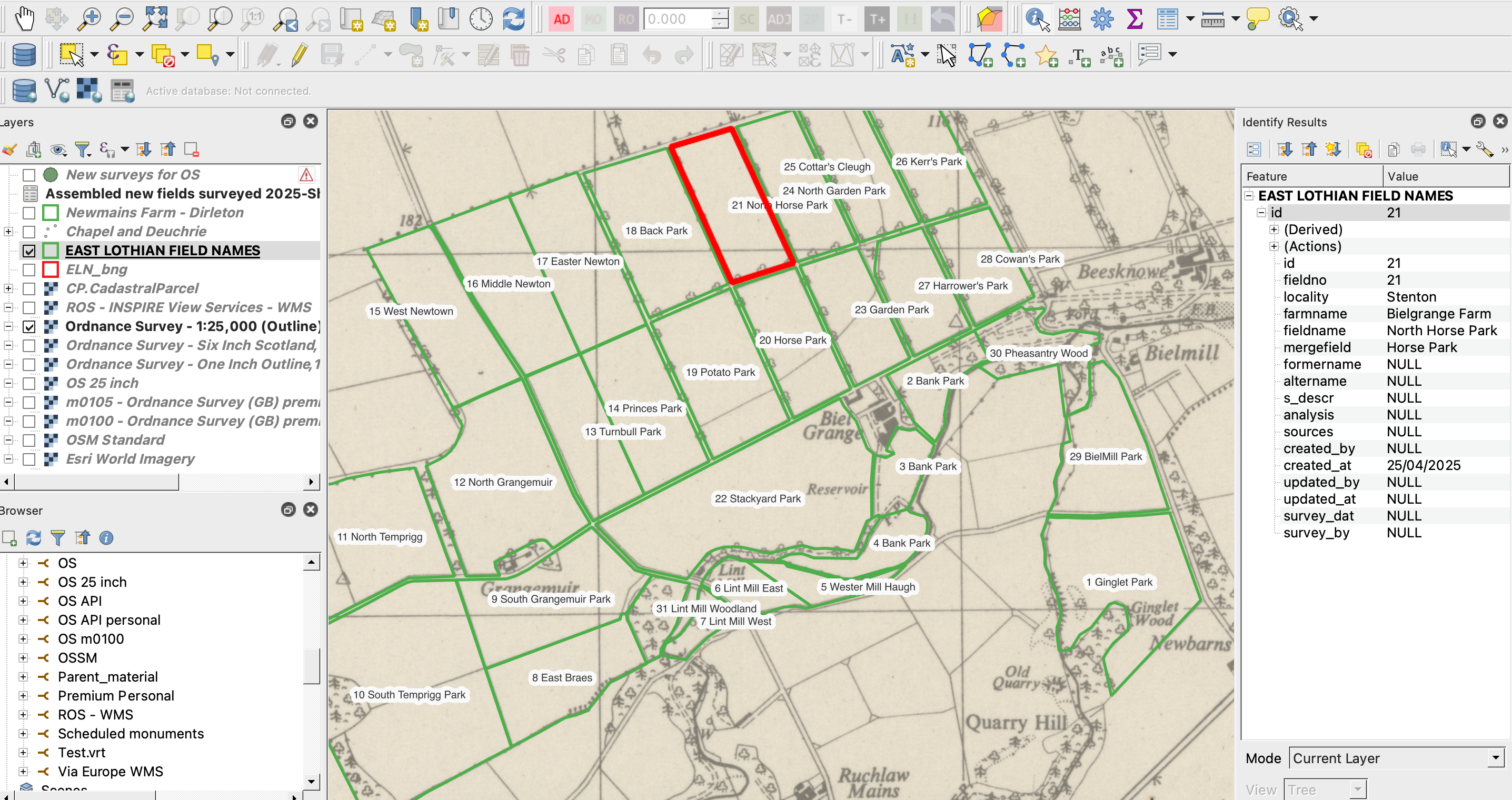Image resolution: width=1512 pixels, height=800 pixels.
Task: Open the Statistical Summary sigma tool
Action: pos(1135,19)
